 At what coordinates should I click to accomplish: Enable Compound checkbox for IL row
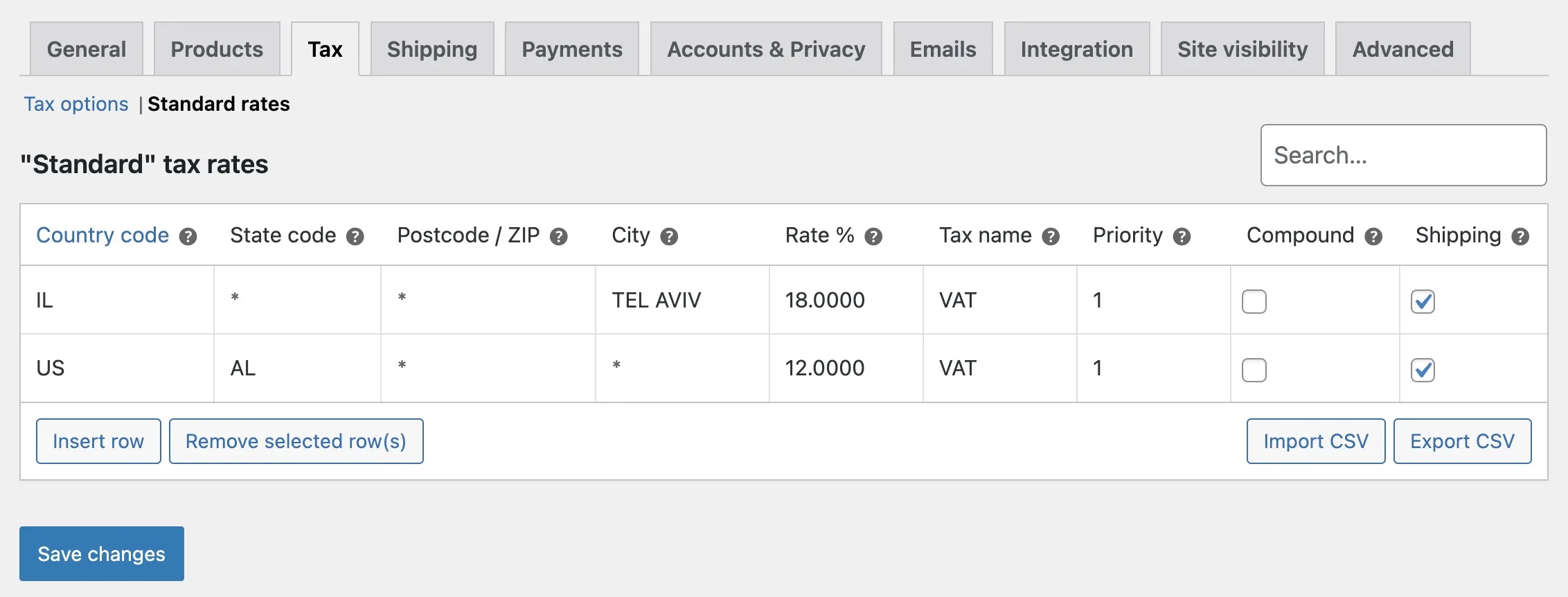pos(1254,302)
